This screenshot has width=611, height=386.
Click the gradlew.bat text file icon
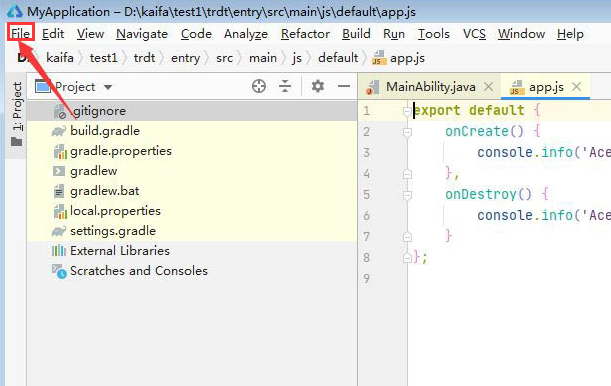(x=59, y=191)
